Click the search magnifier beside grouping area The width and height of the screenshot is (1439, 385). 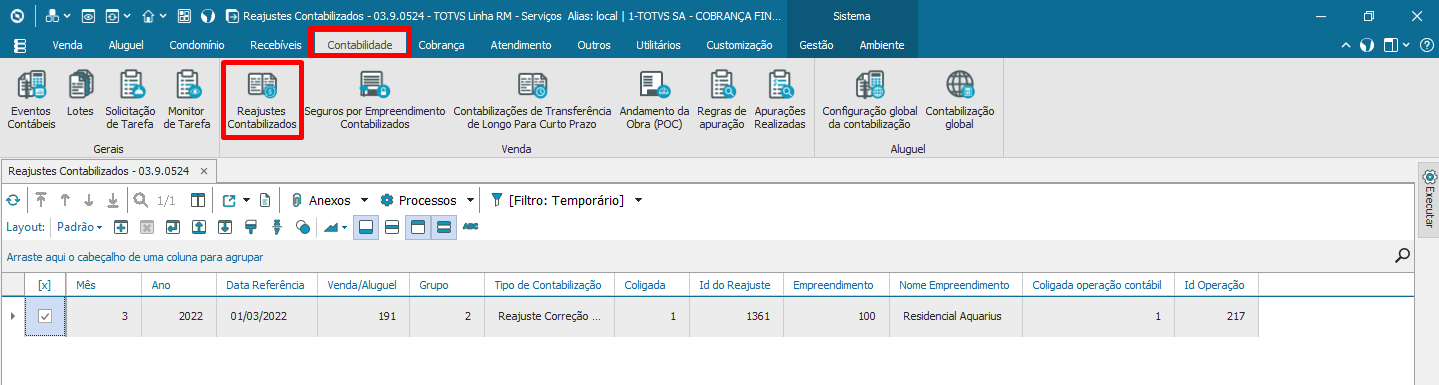[1403, 256]
